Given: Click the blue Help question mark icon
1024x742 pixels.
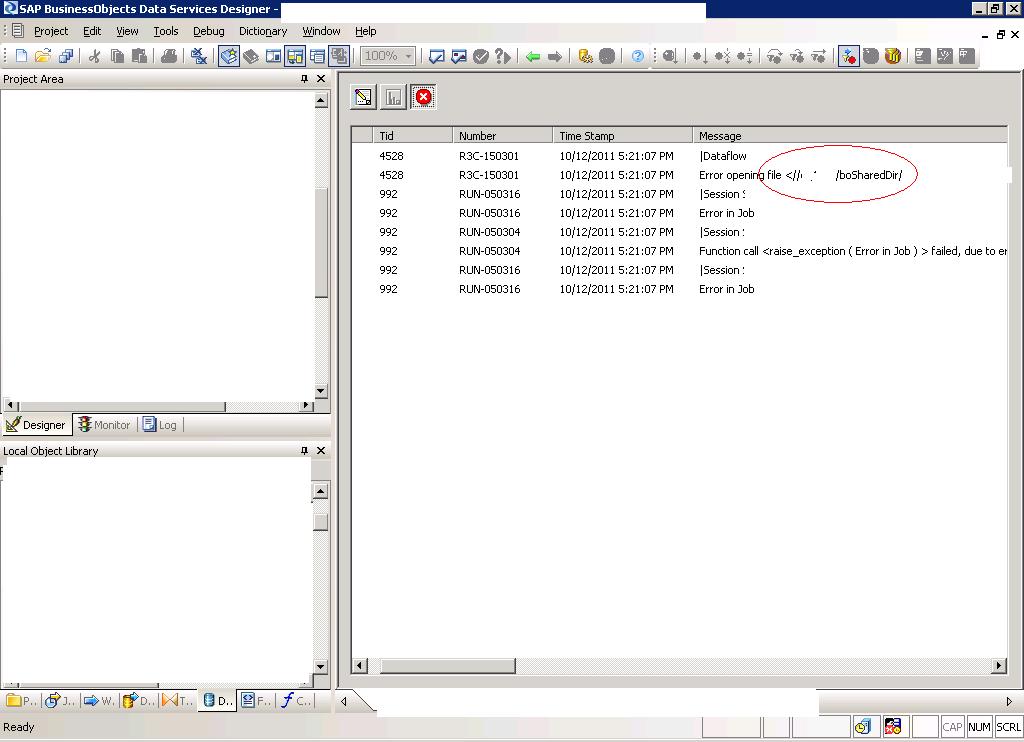Looking at the screenshot, I should click(x=637, y=56).
